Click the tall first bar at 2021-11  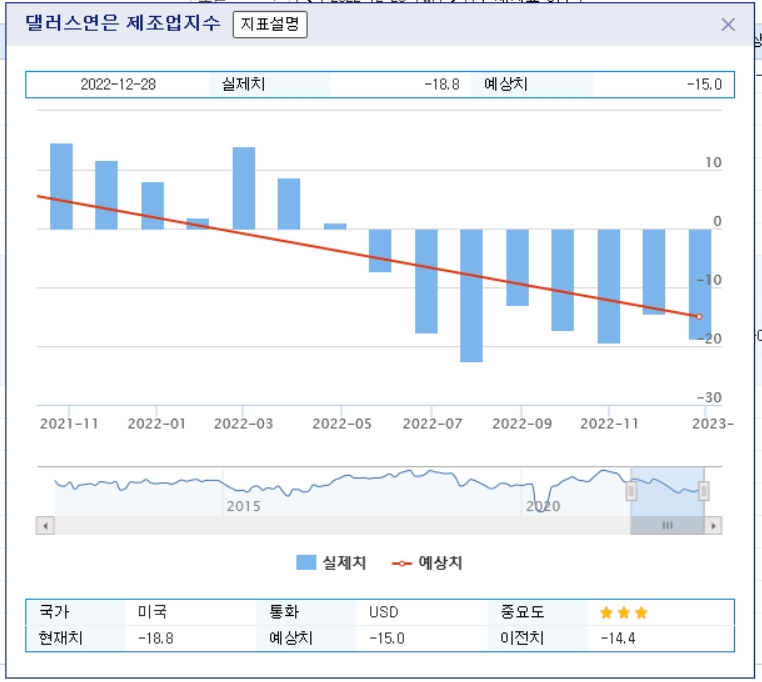pyautogui.click(x=61, y=186)
